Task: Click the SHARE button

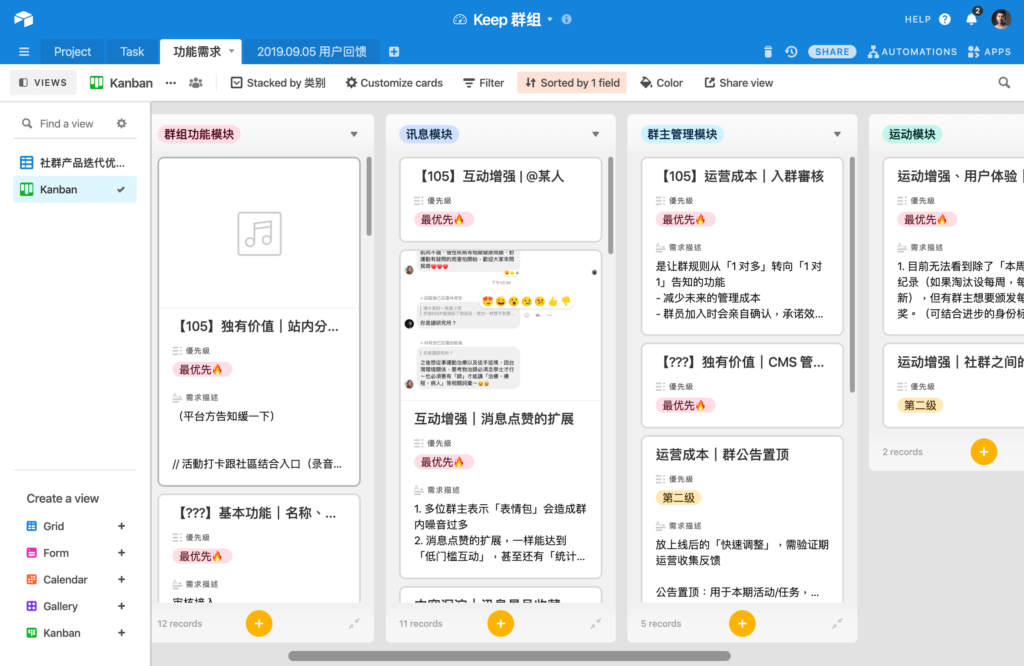Action: pyautogui.click(x=832, y=52)
